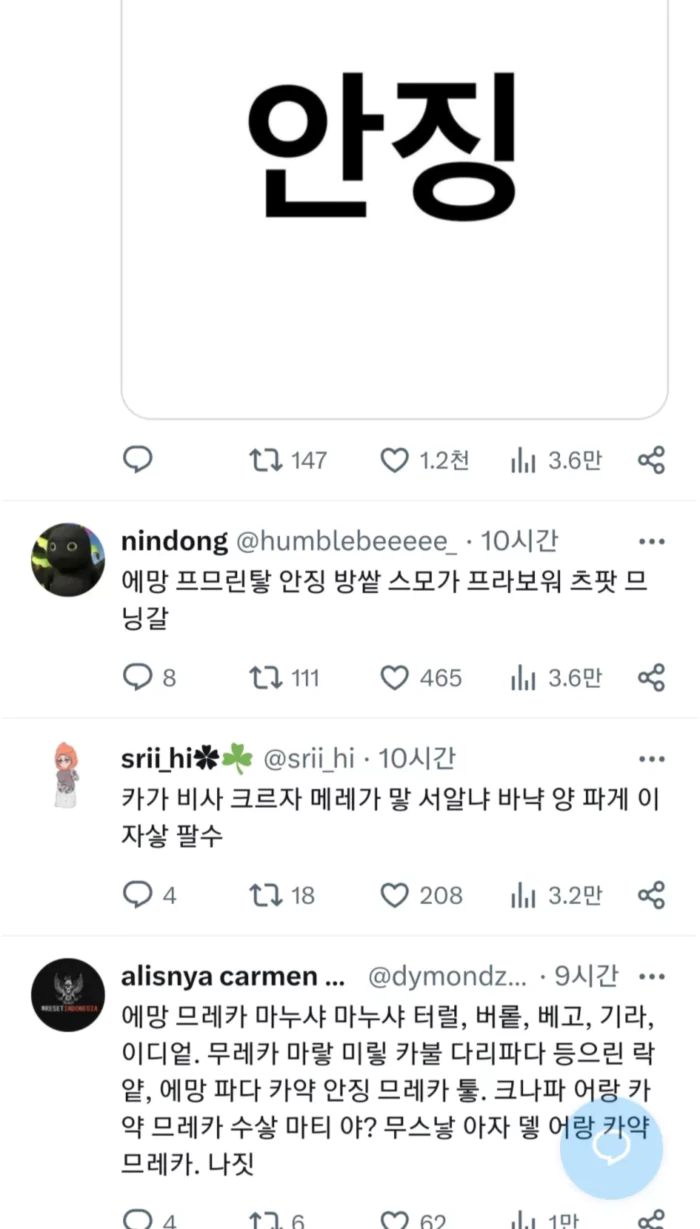Reply to the main 안징 post
This screenshot has height=1229, width=700.
137,460
